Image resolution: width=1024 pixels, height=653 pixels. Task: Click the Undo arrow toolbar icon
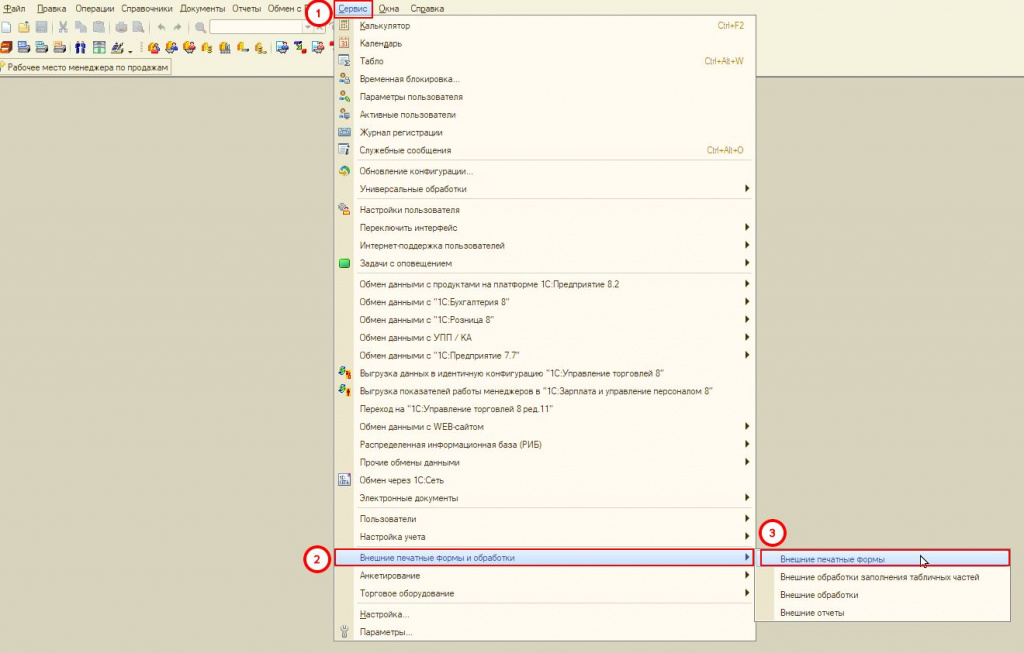tap(161, 27)
